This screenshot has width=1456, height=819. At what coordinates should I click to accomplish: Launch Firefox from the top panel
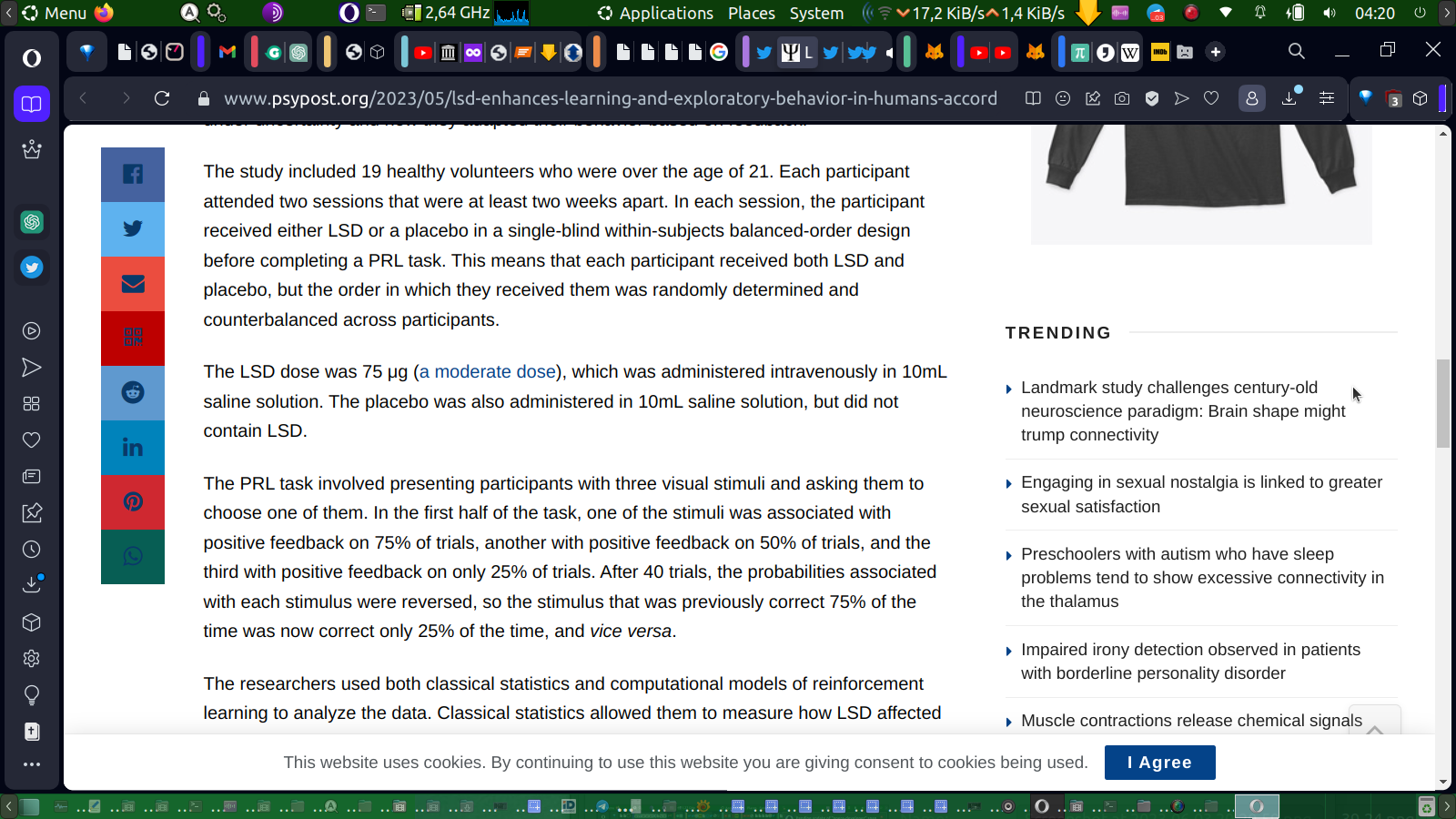105,13
